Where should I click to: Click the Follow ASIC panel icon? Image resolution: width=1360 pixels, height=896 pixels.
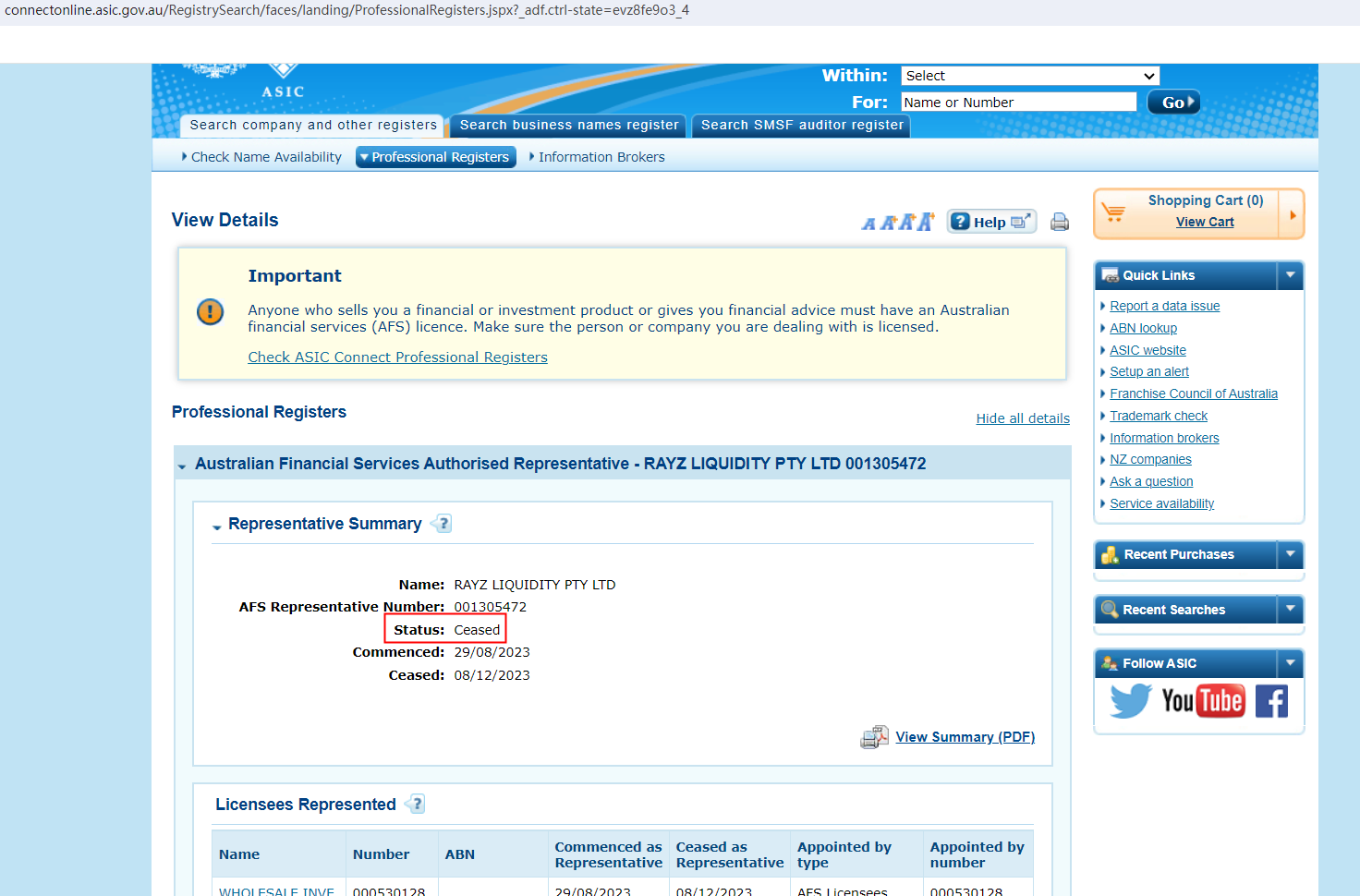tap(1111, 663)
